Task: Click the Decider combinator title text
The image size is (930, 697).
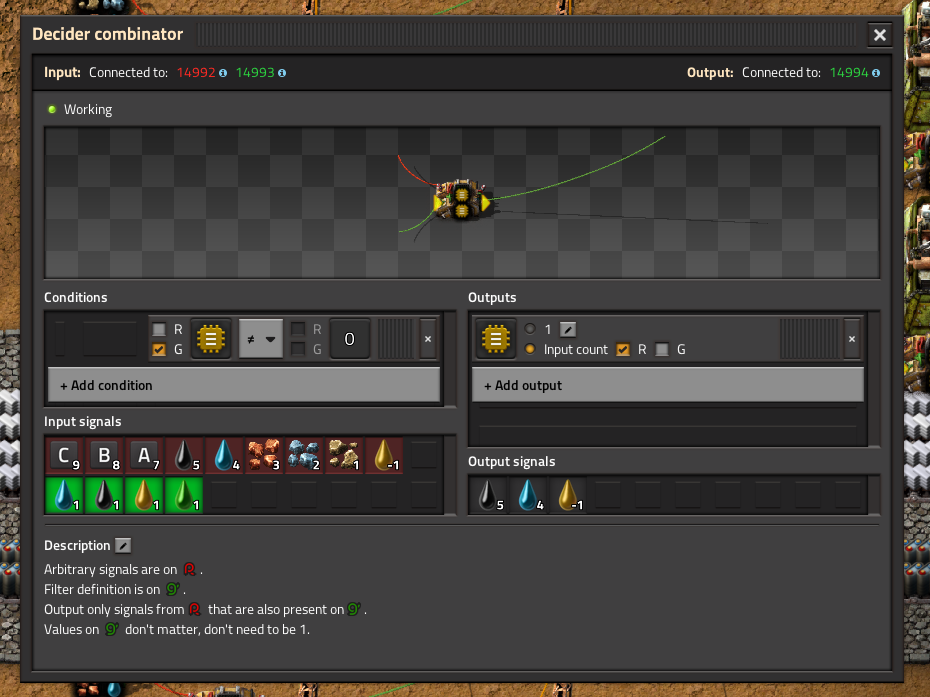Action: 107,34
